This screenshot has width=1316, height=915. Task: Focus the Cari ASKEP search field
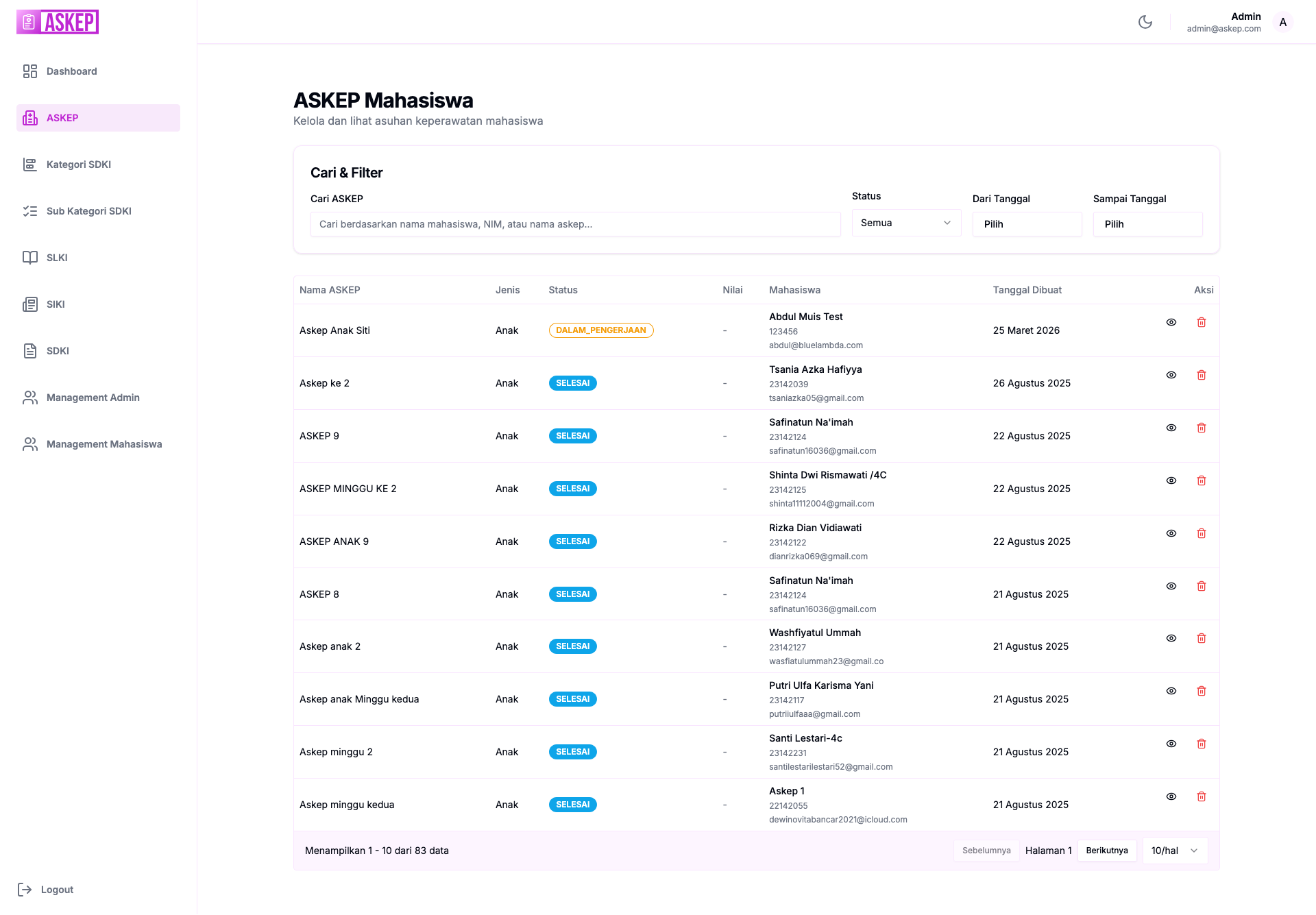coord(574,223)
